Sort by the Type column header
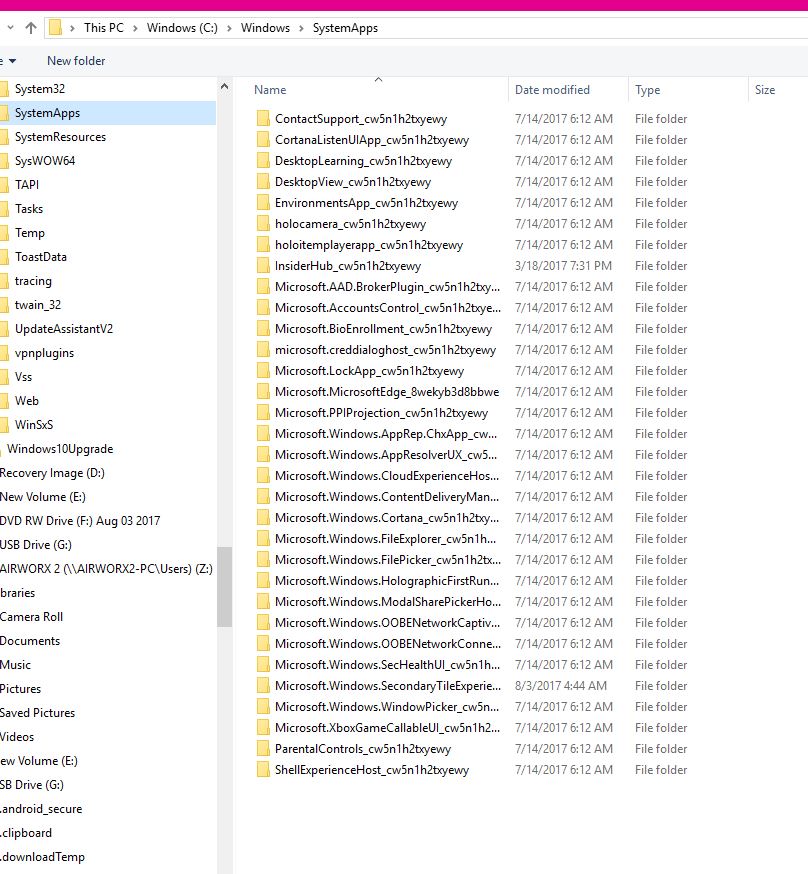 pyautogui.click(x=648, y=90)
